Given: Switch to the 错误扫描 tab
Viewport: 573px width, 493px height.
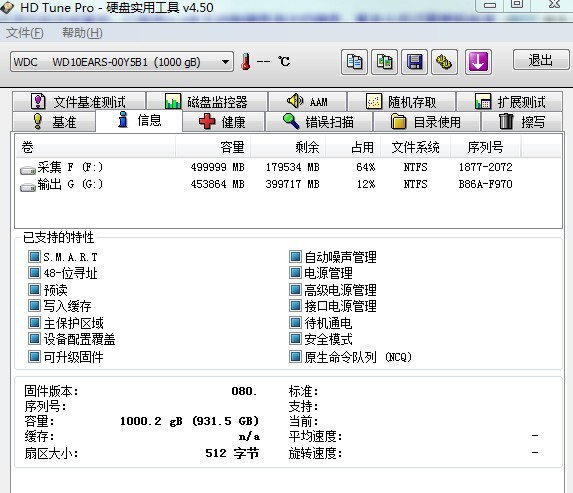Looking at the screenshot, I should (x=319, y=122).
